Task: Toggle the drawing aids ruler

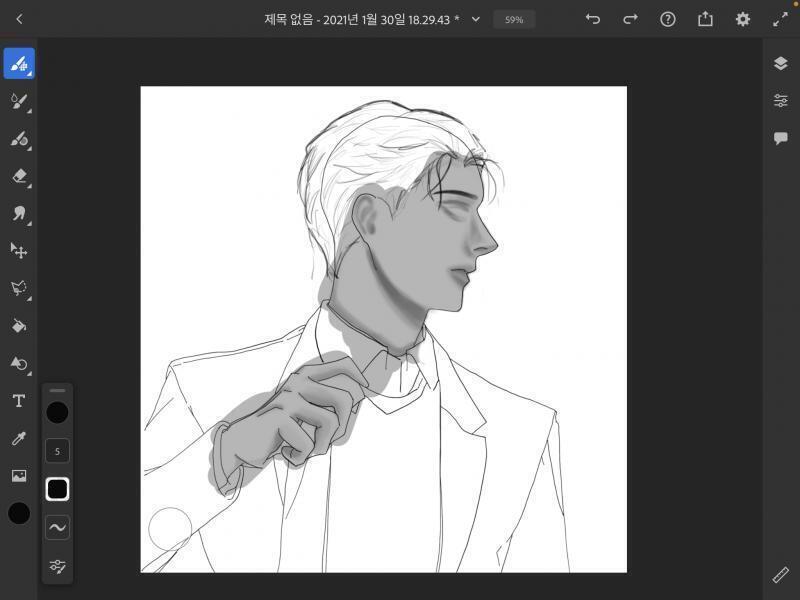Action: tap(781, 575)
